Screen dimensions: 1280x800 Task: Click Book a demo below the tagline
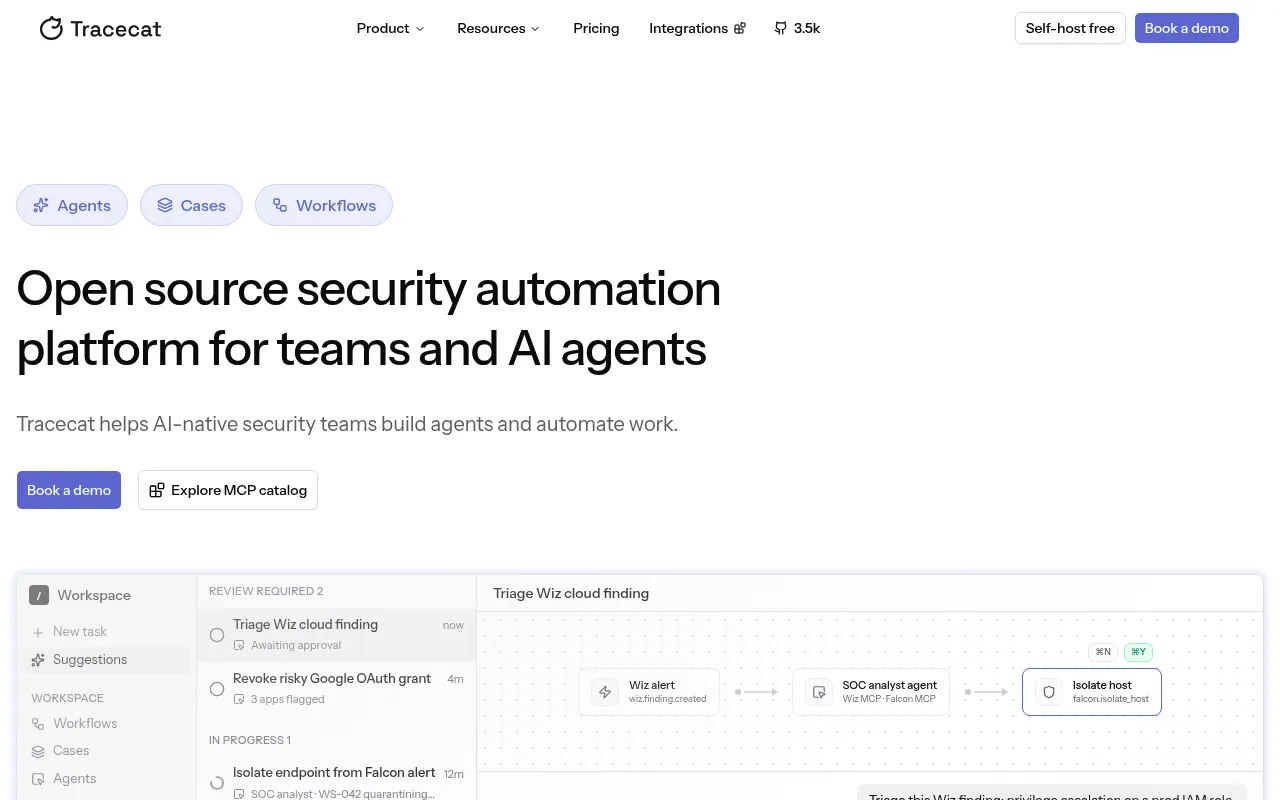(x=69, y=490)
